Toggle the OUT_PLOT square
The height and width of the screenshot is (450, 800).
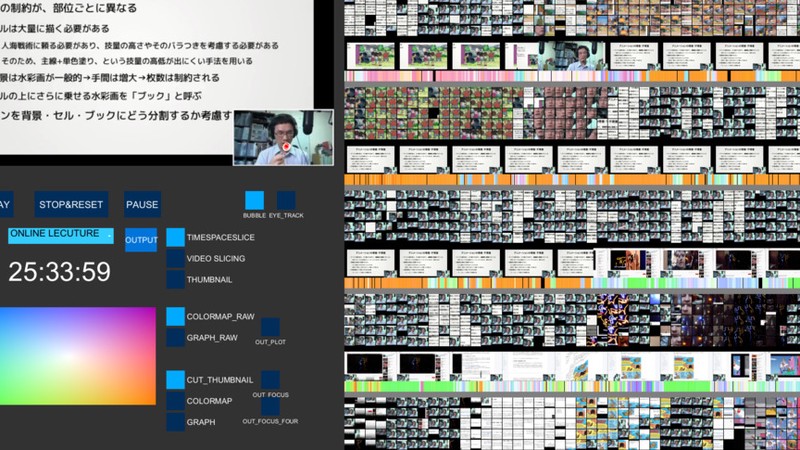click(x=270, y=326)
